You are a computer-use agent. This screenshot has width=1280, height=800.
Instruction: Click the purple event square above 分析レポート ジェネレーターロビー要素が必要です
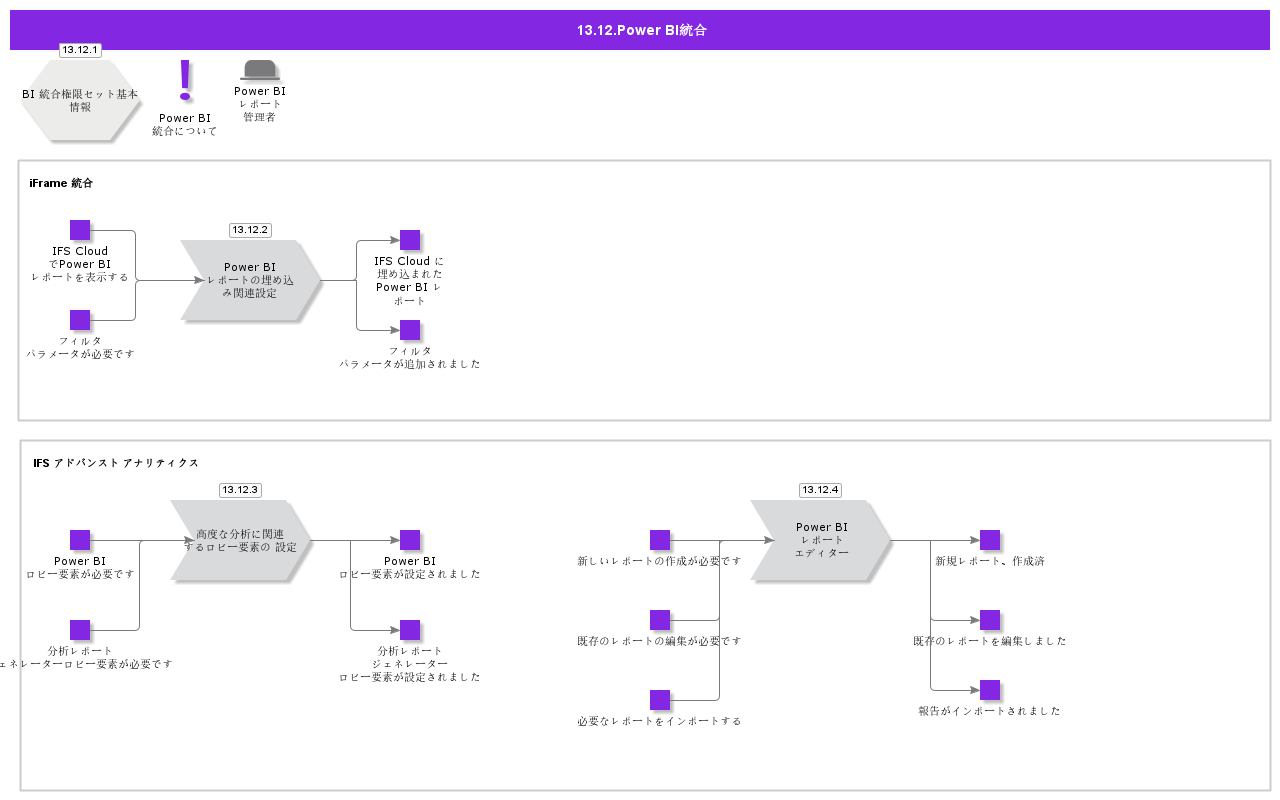pos(80,630)
